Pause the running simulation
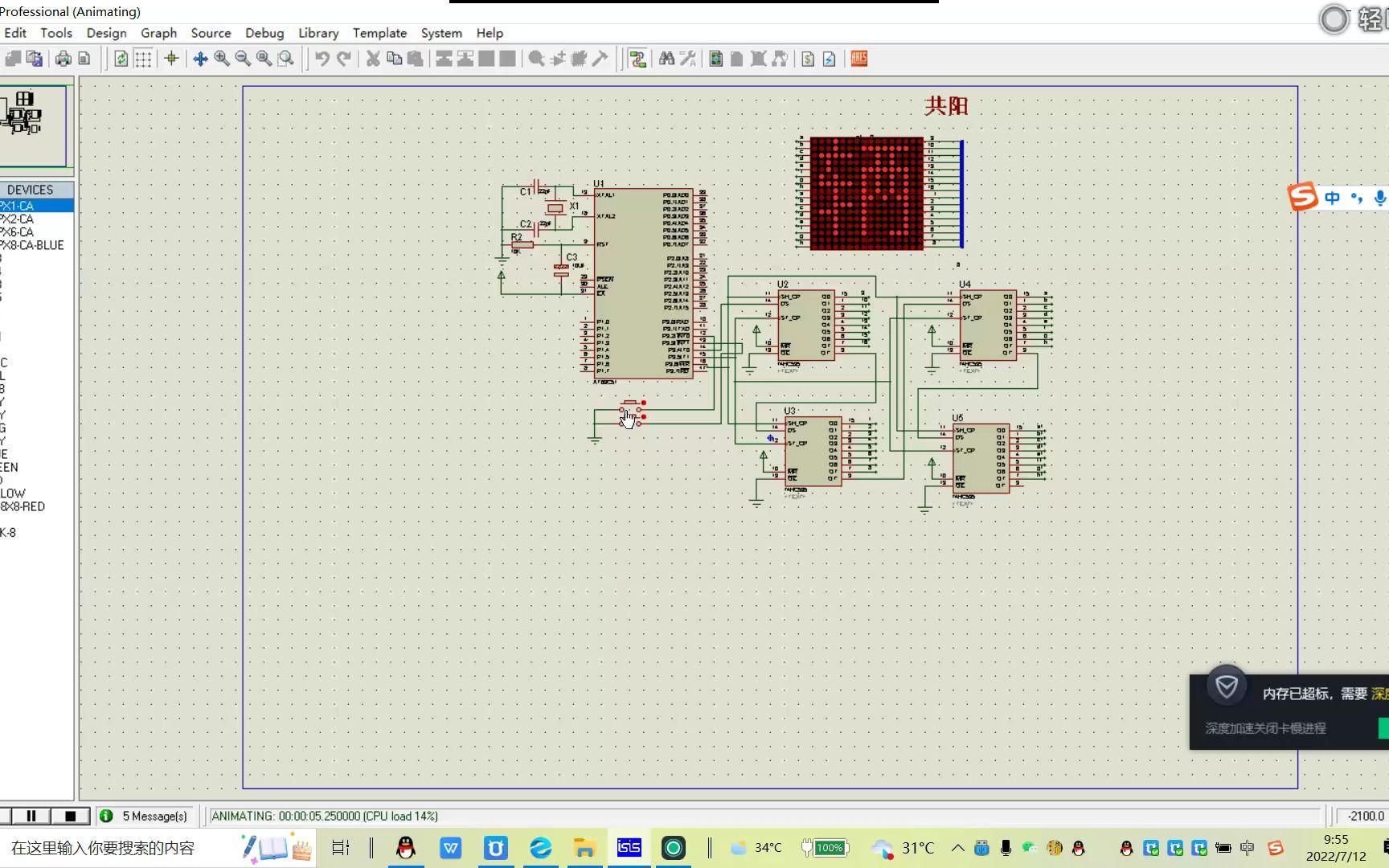 coord(31,816)
